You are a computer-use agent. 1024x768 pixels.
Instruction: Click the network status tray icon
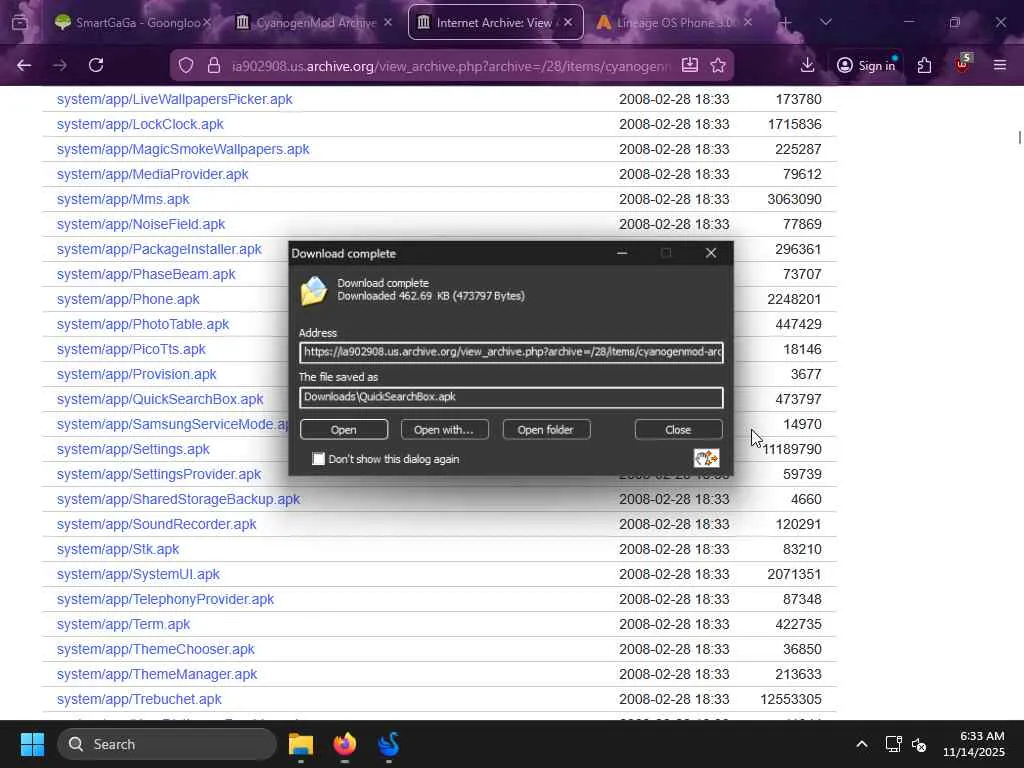[893, 744]
